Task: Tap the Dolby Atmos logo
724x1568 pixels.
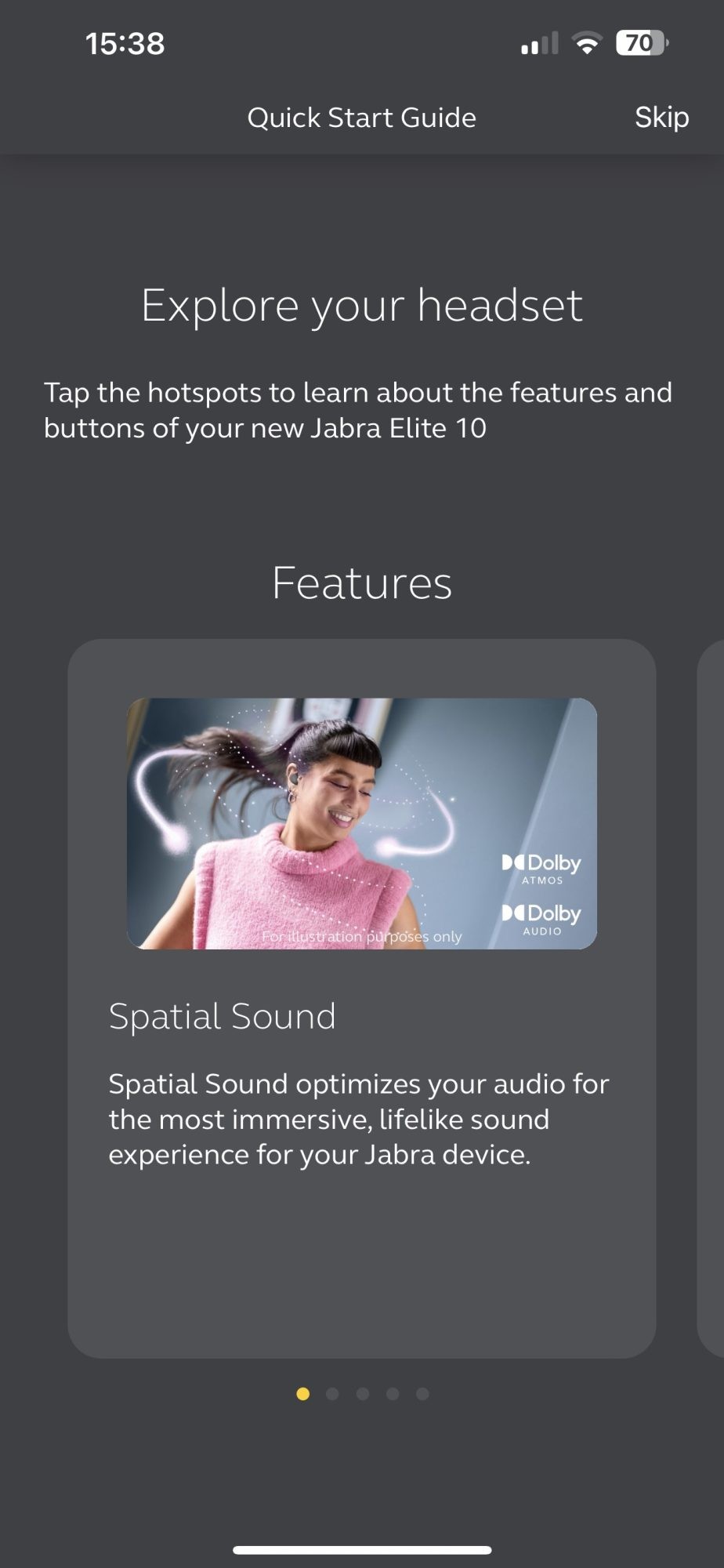Action: pyautogui.click(x=541, y=869)
